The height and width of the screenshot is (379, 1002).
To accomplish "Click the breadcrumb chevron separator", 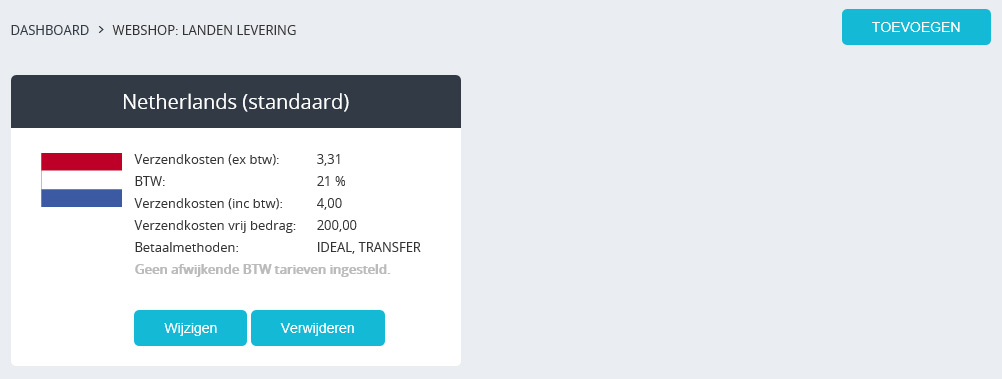I will point(101,29).
